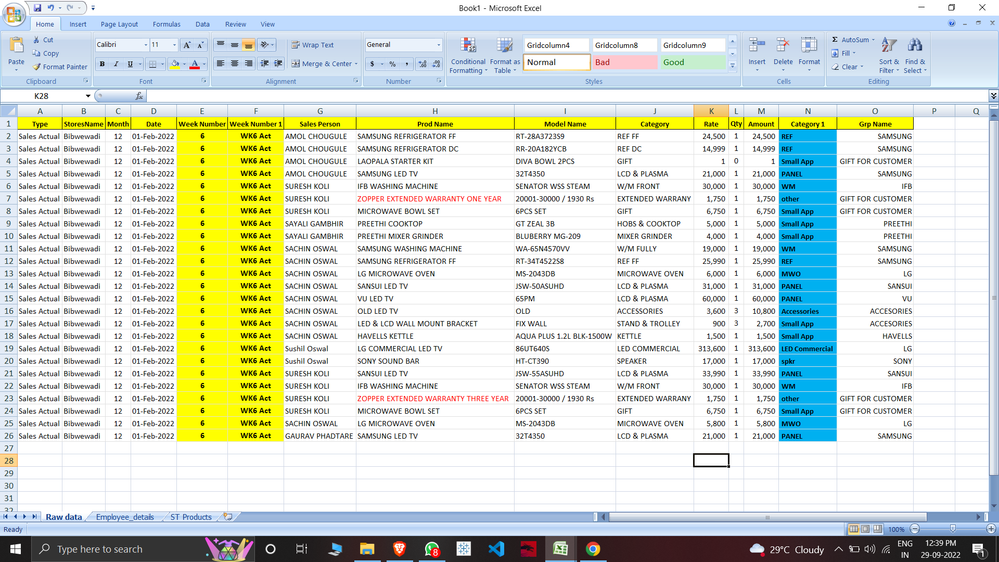Apply the red font color

coord(195,64)
